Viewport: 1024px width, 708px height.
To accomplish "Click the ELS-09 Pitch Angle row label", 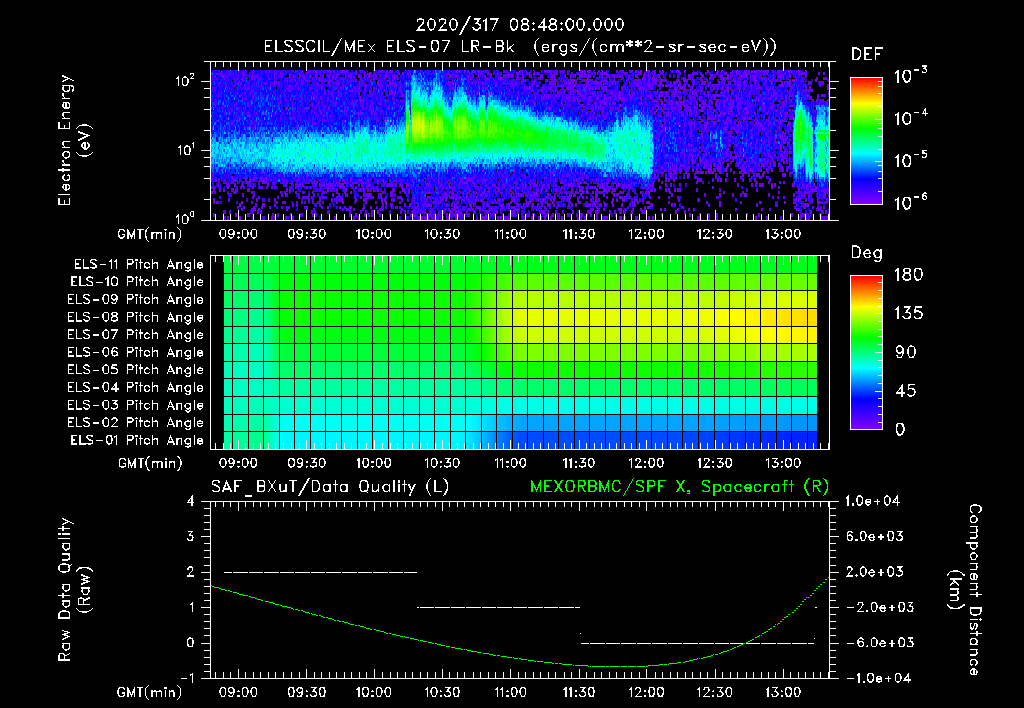I will click(135, 300).
